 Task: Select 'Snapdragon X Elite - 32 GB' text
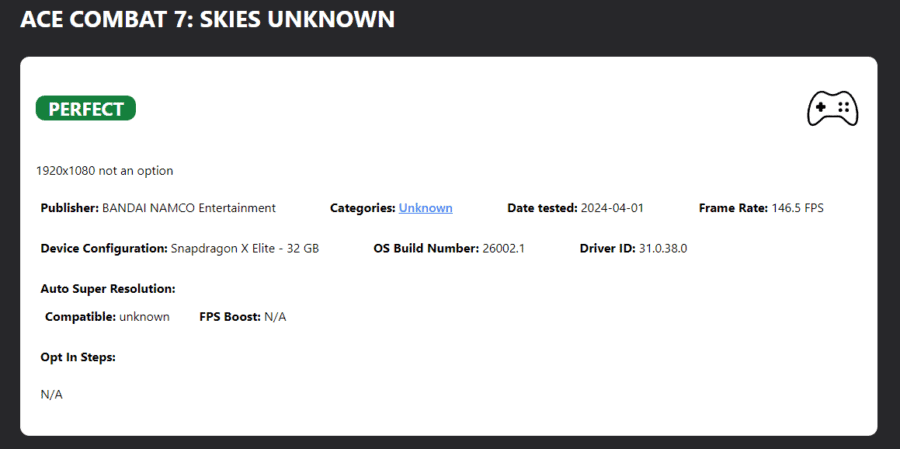click(245, 249)
